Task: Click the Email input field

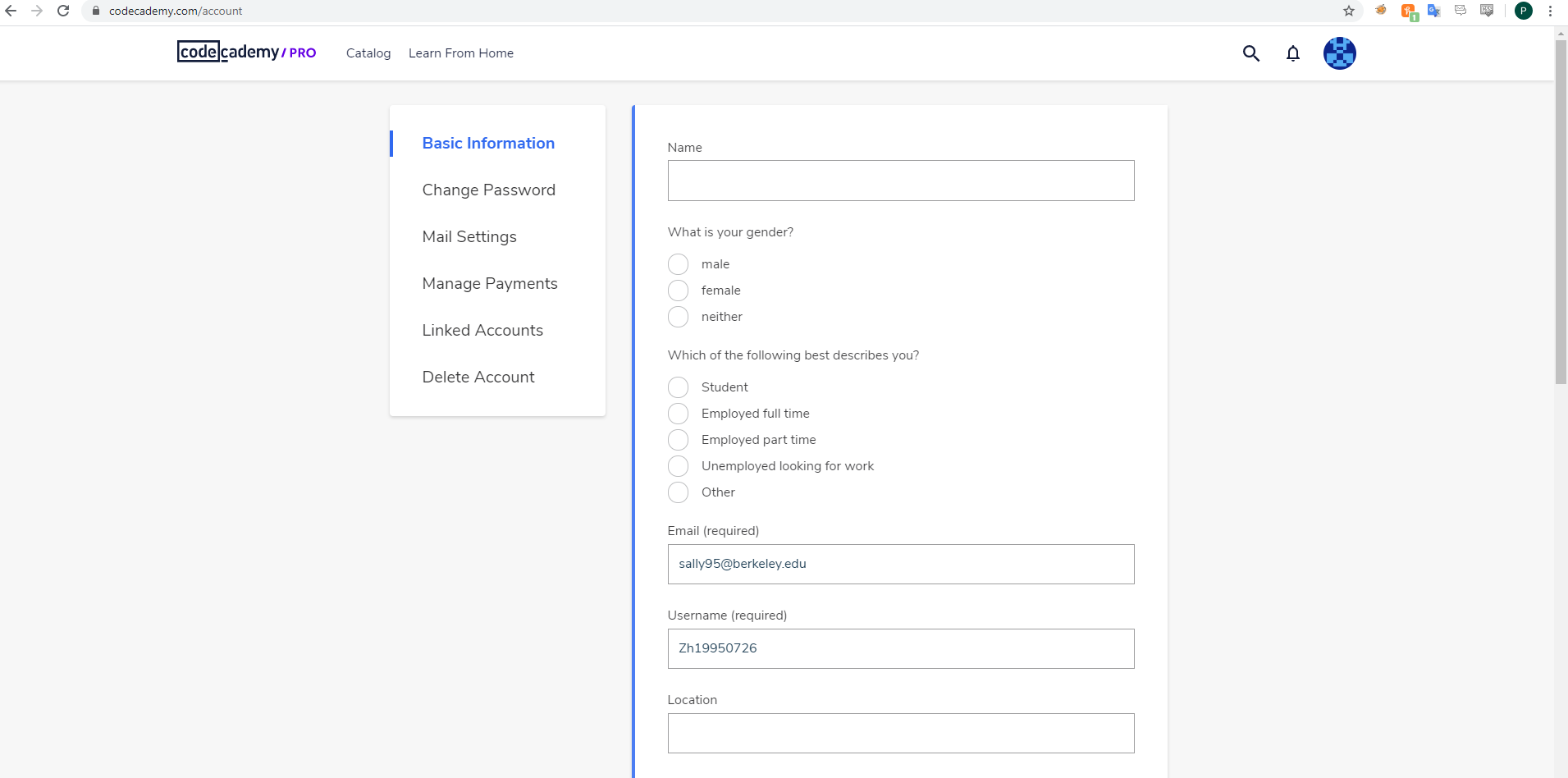Action: (901, 565)
